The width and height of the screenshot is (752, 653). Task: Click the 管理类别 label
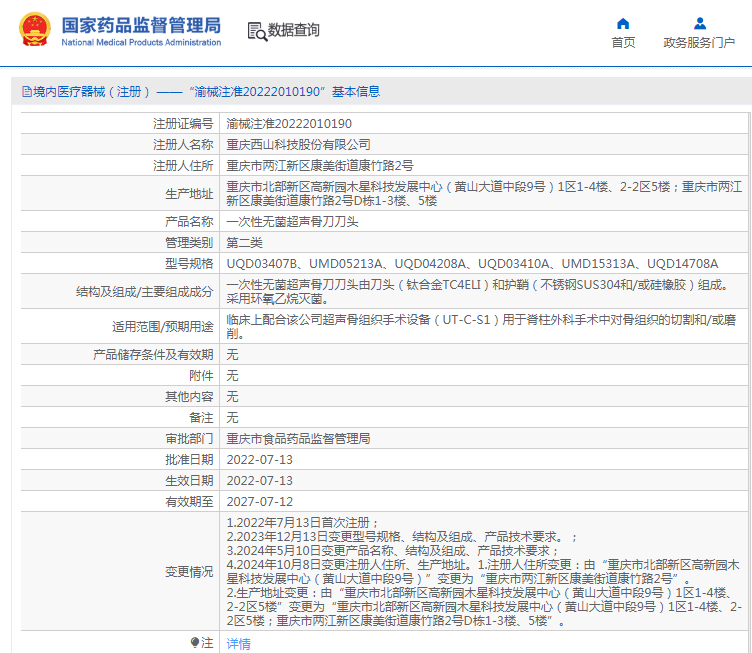(189, 243)
